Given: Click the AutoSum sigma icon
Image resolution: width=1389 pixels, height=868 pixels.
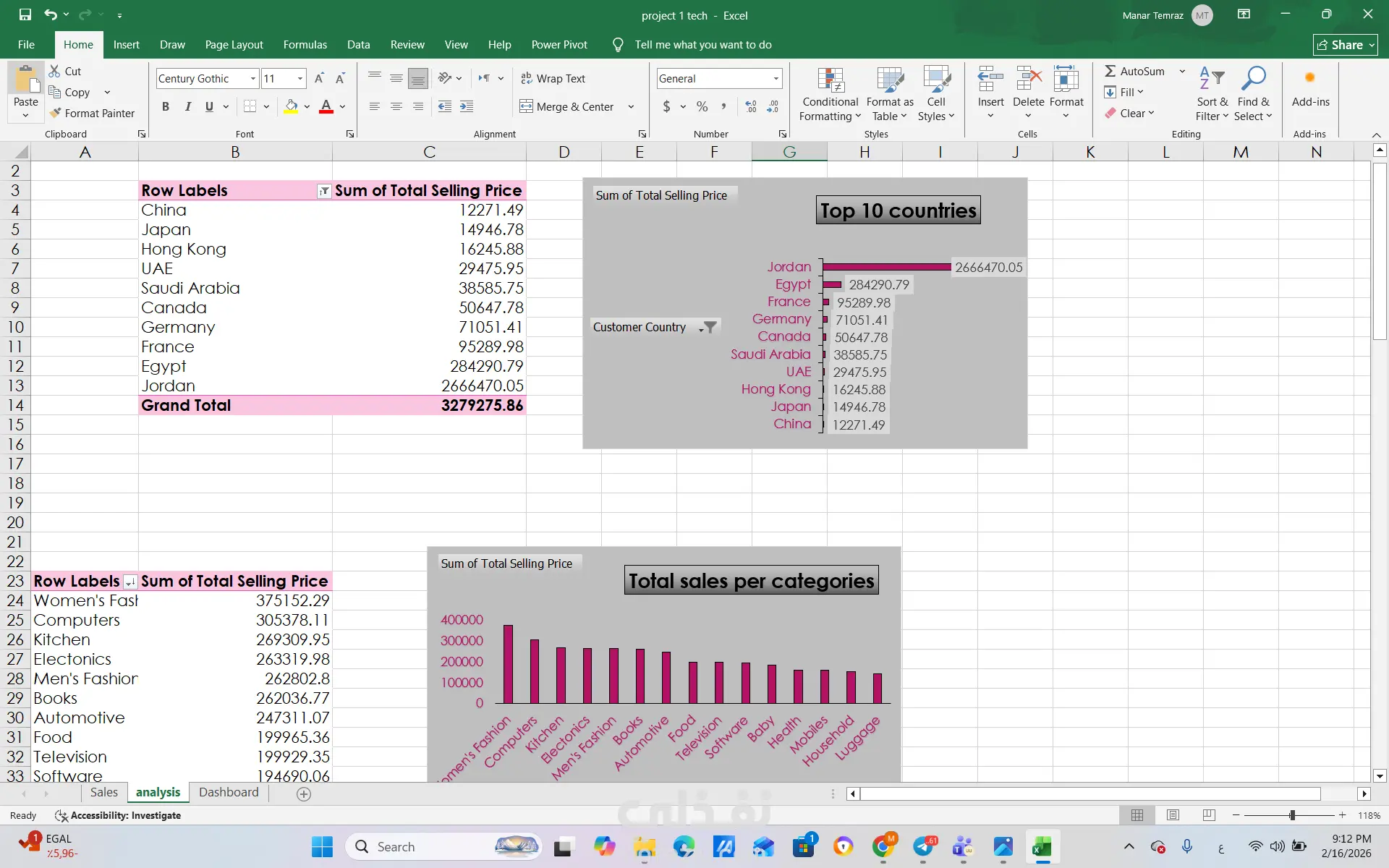Looking at the screenshot, I should (x=1110, y=71).
